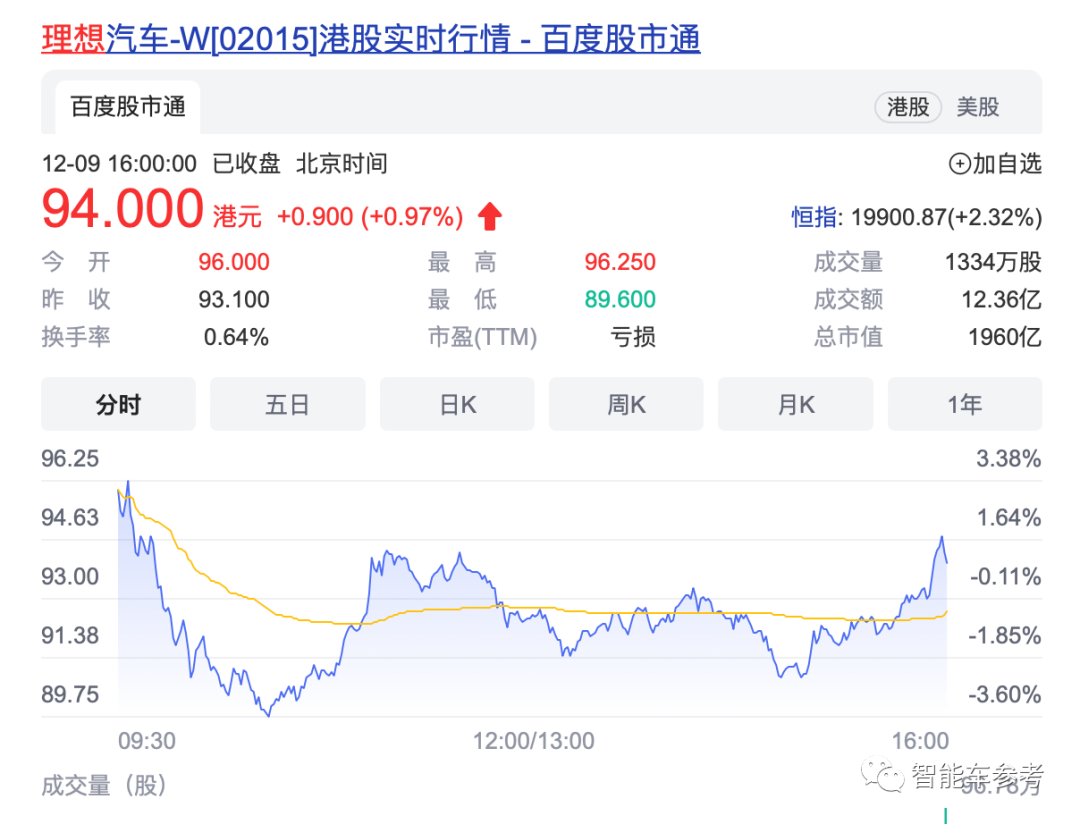Click the 已收盘 market status
The image size is (1080, 824).
247,164
